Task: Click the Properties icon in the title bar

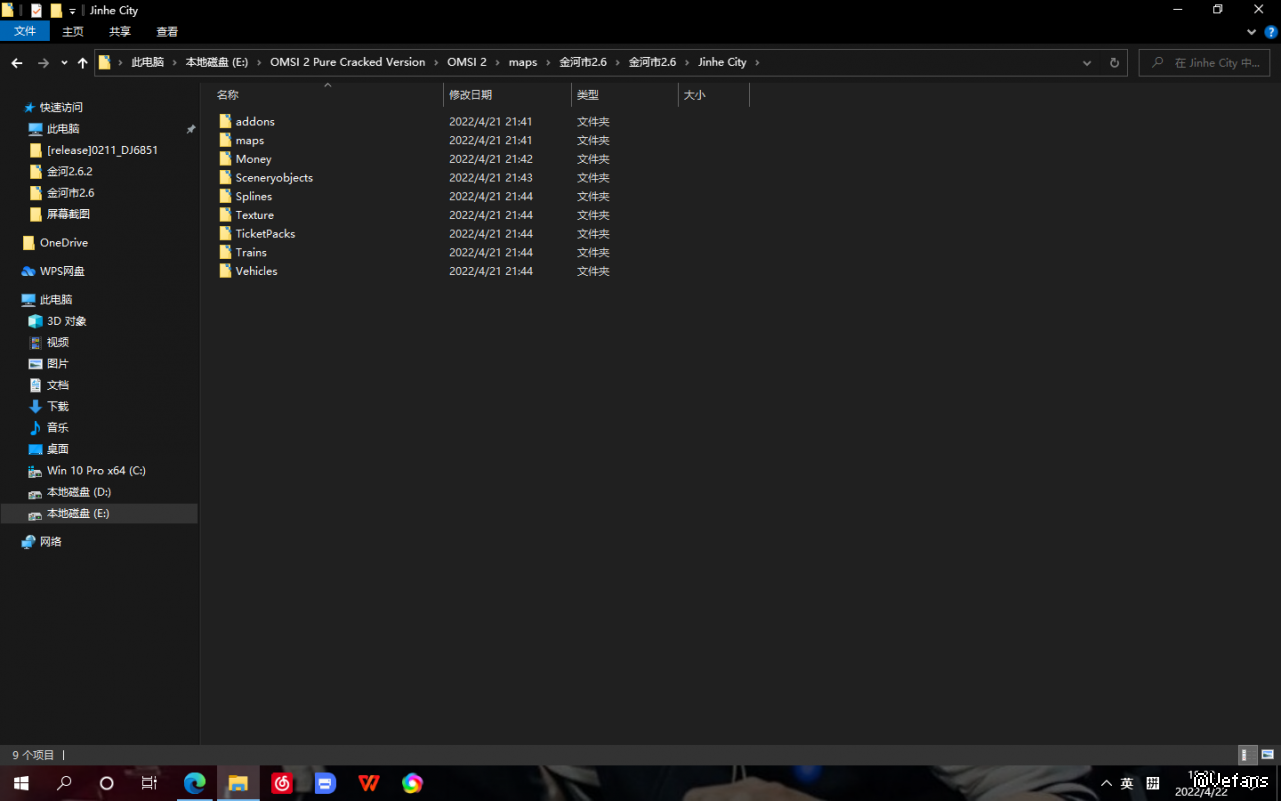Action: [x=37, y=10]
